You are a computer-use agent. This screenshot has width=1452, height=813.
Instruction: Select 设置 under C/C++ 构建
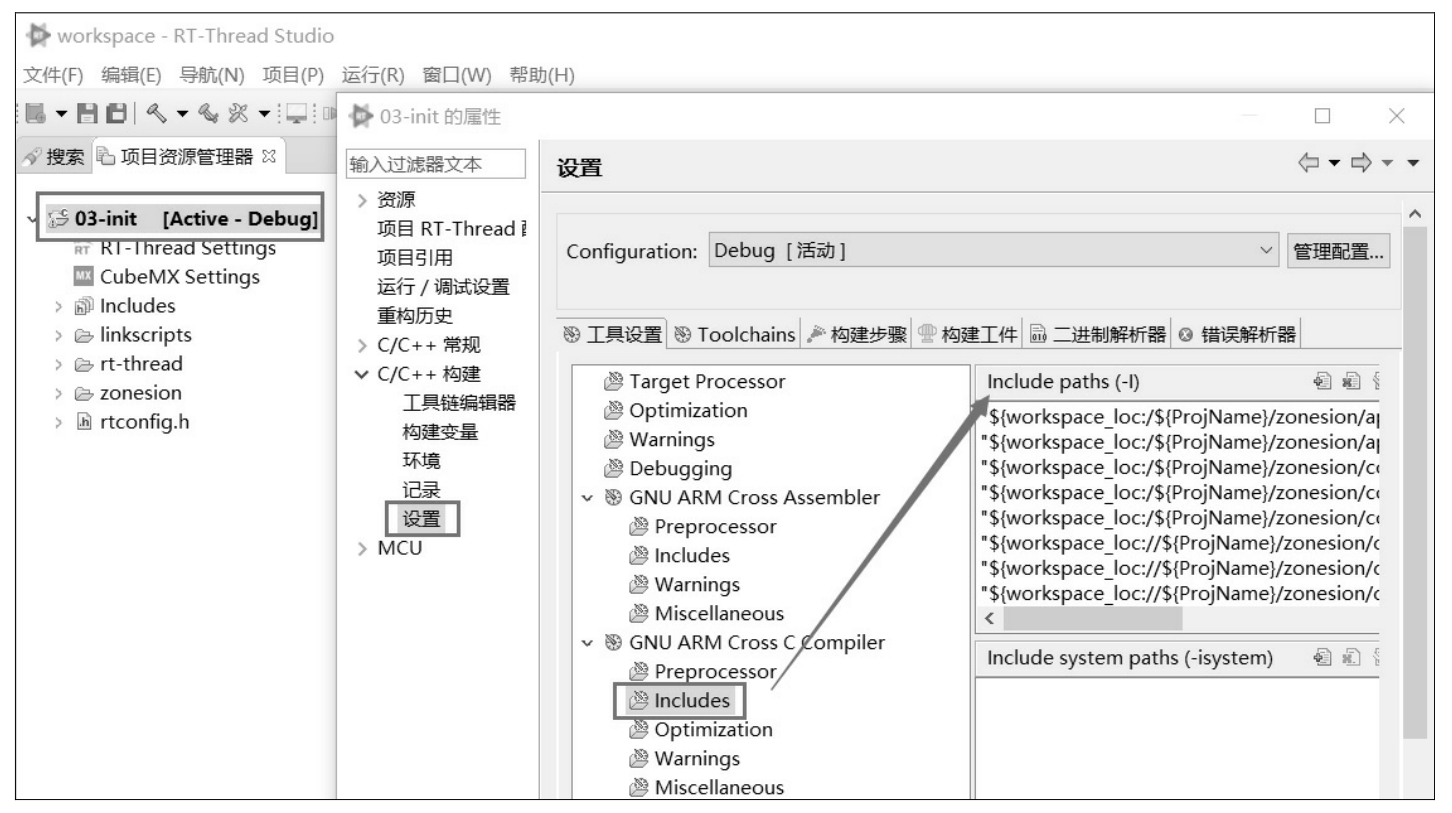tap(420, 518)
